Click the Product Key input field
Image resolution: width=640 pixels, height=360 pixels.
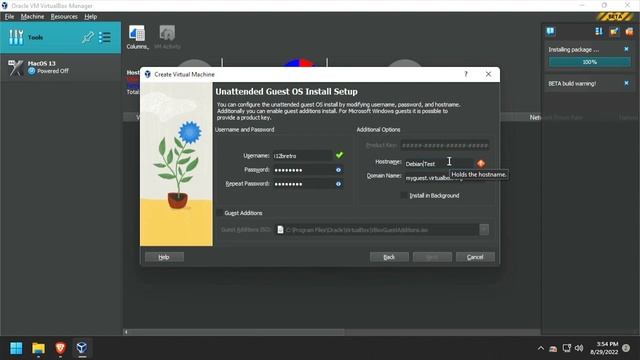point(444,145)
